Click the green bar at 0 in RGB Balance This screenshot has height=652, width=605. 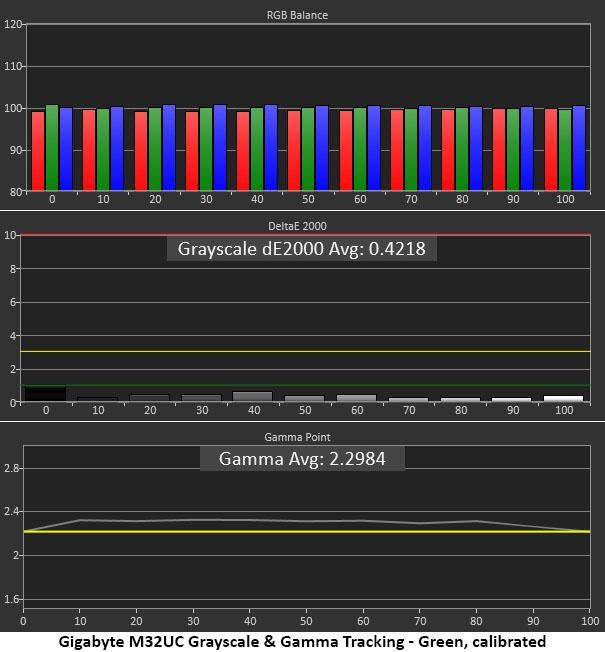coord(52,148)
